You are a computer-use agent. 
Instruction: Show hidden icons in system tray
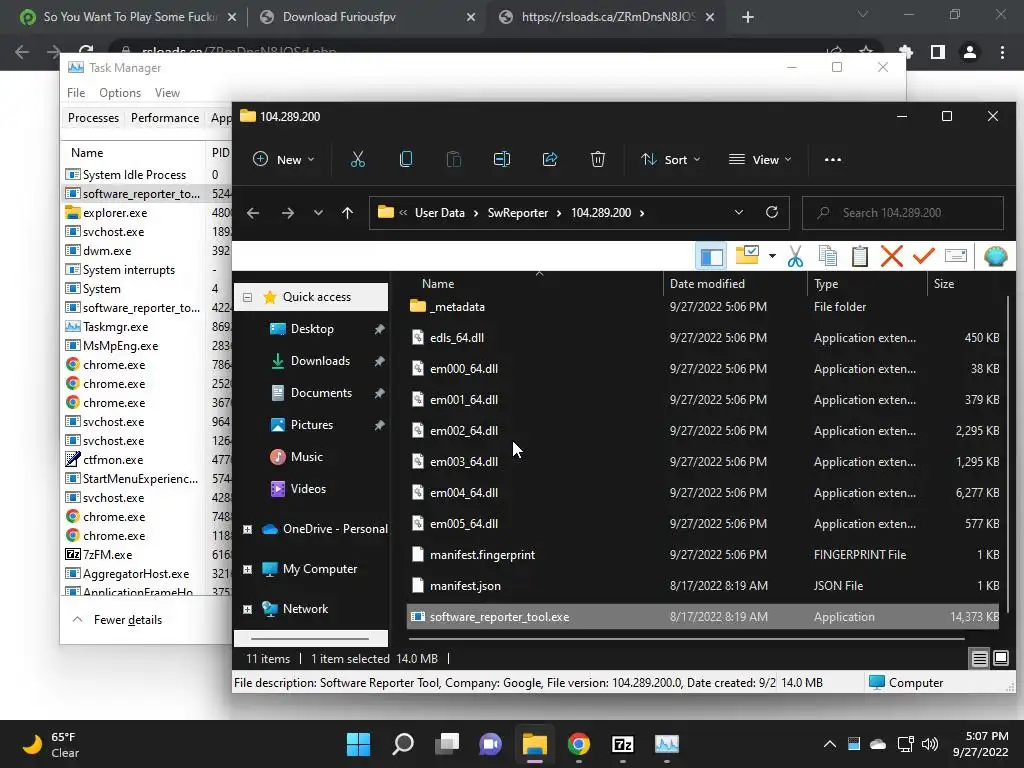[x=829, y=744]
